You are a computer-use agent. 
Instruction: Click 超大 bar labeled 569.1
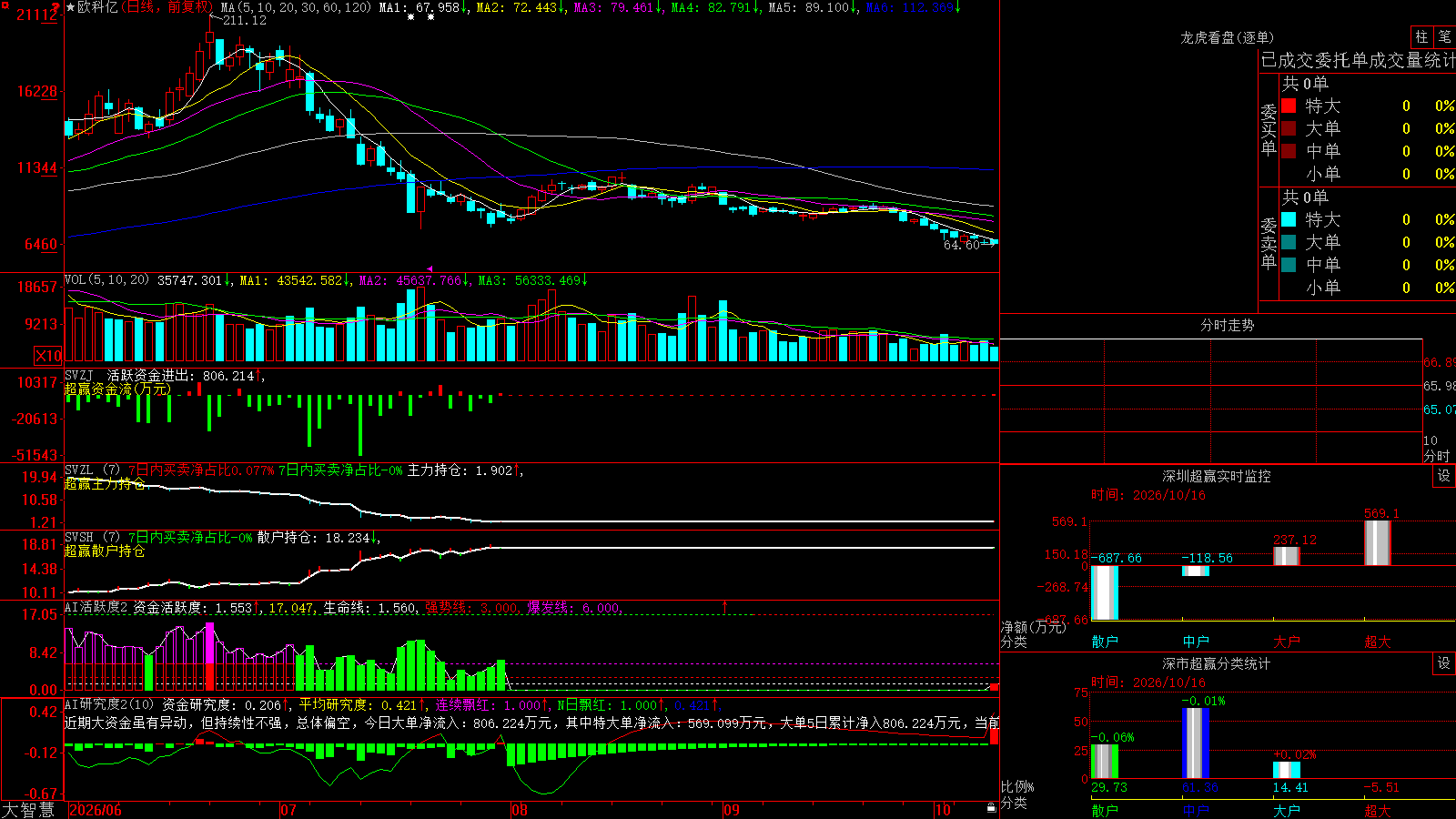click(1378, 542)
